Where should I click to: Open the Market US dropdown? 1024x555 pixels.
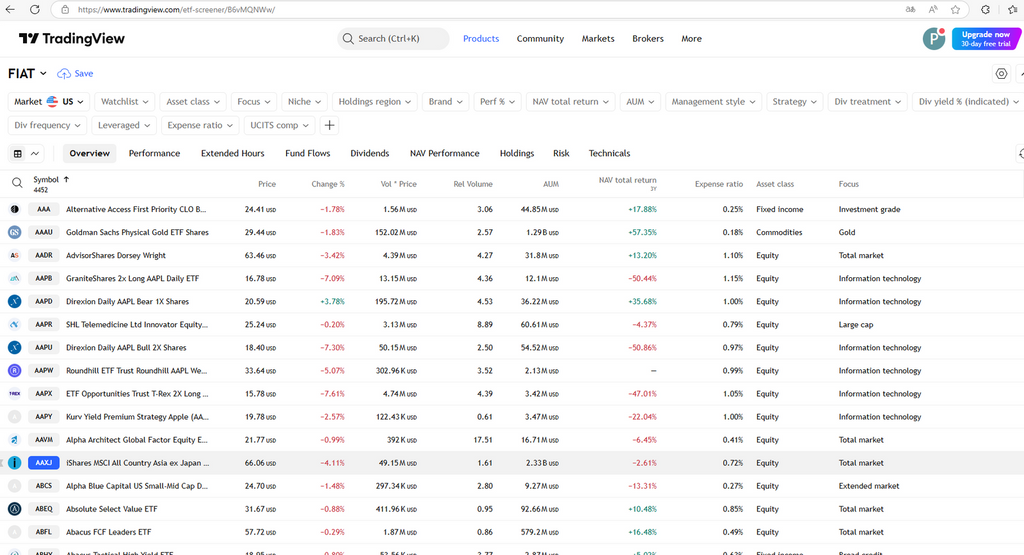[x=49, y=102]
